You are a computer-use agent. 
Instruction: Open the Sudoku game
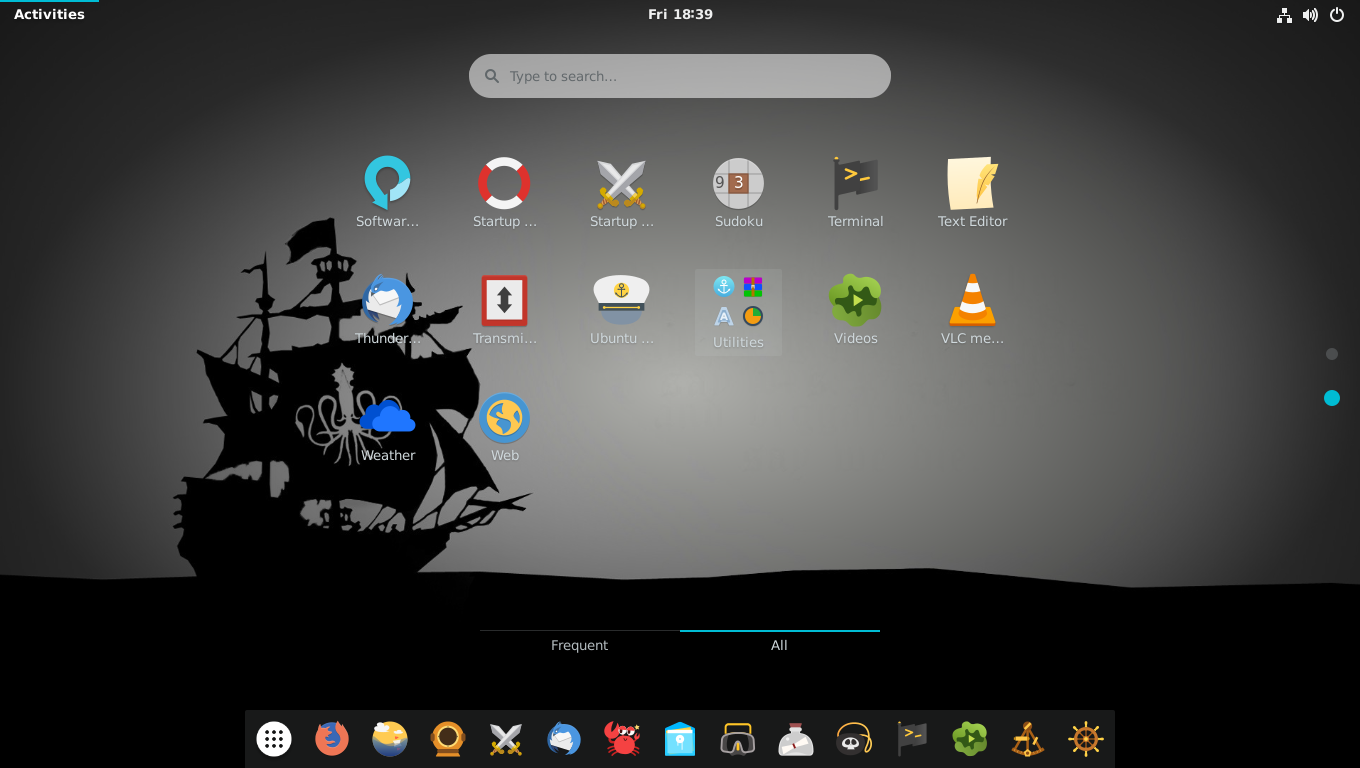point(739,193)
